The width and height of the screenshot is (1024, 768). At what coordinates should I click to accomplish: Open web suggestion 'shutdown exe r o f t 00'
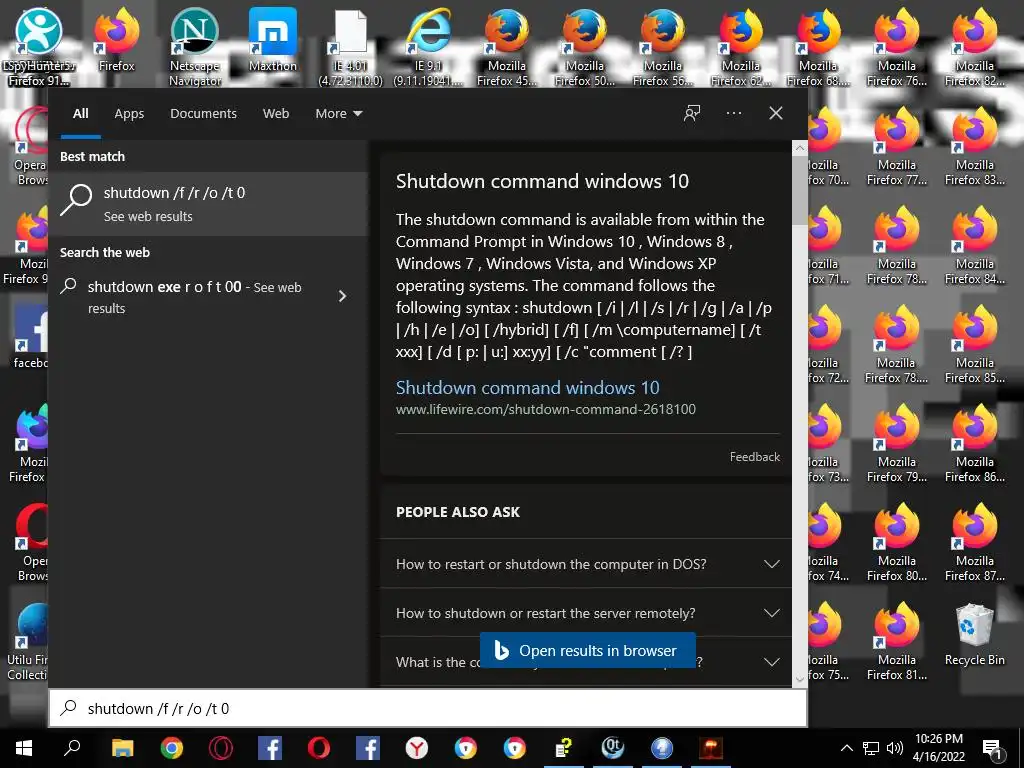[x=195, y=297]
